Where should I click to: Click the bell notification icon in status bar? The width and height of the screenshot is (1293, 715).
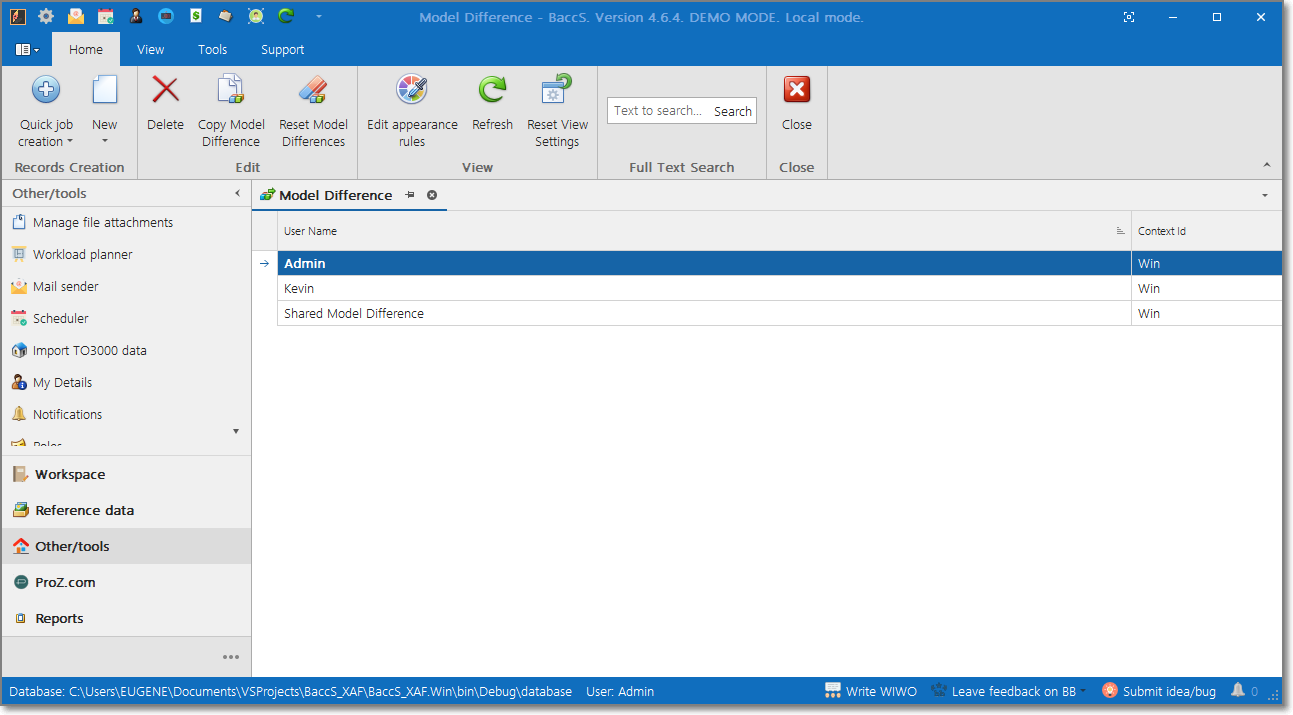tap(1238, 691)
